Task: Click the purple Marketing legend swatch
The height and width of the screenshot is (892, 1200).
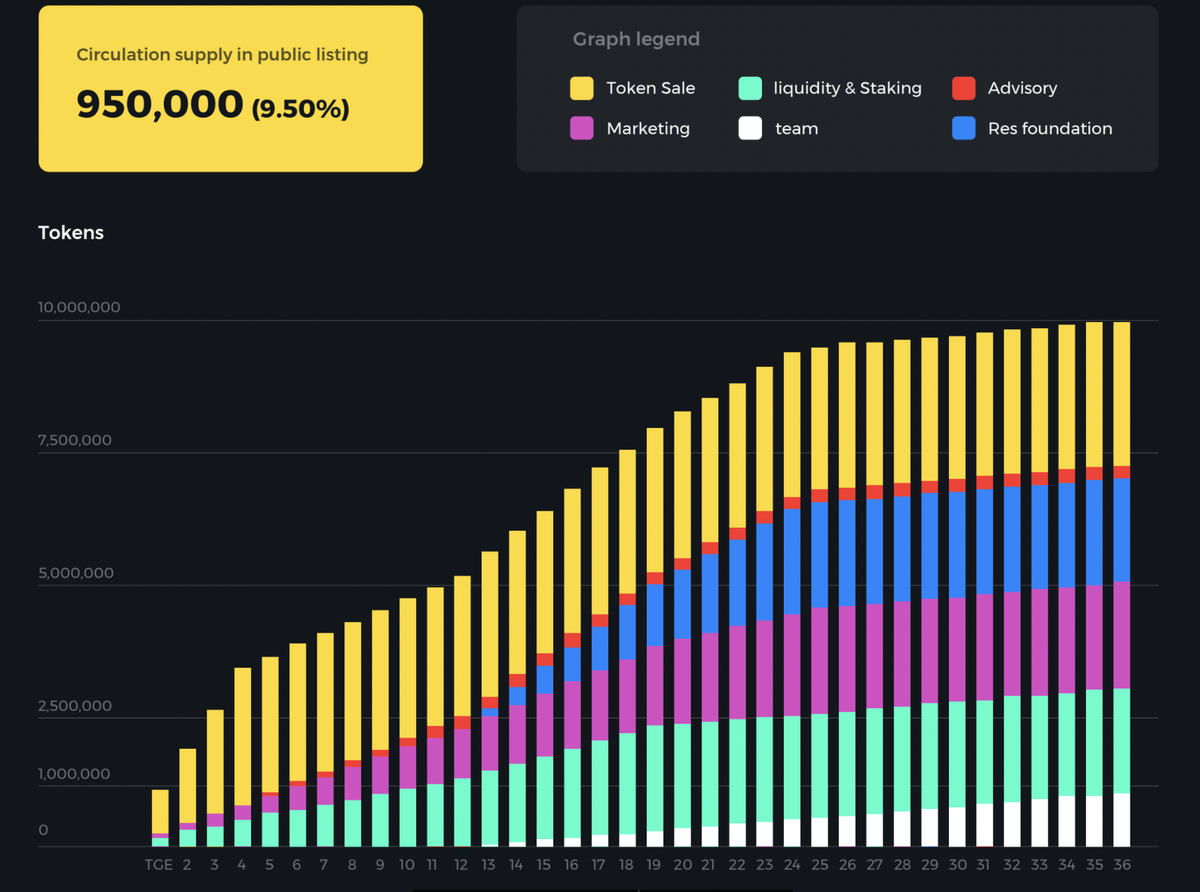Action: point(582,128)
